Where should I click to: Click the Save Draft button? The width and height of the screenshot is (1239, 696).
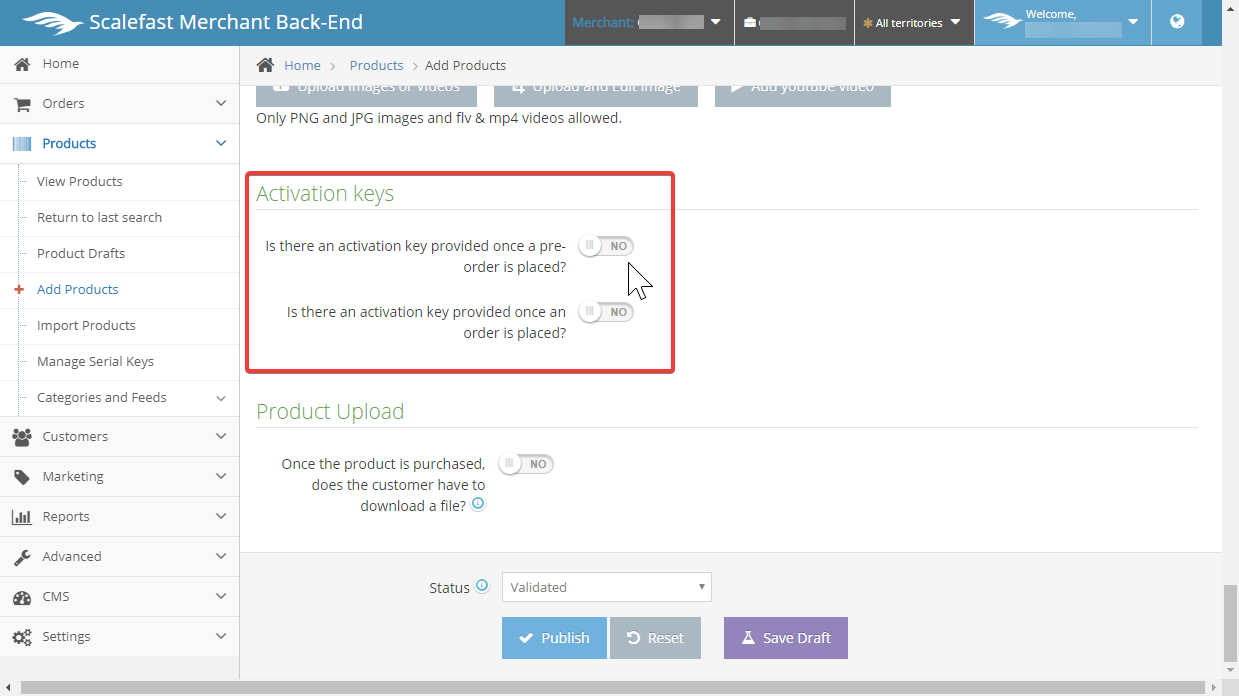pyautogui.click(x=785, y=638)
